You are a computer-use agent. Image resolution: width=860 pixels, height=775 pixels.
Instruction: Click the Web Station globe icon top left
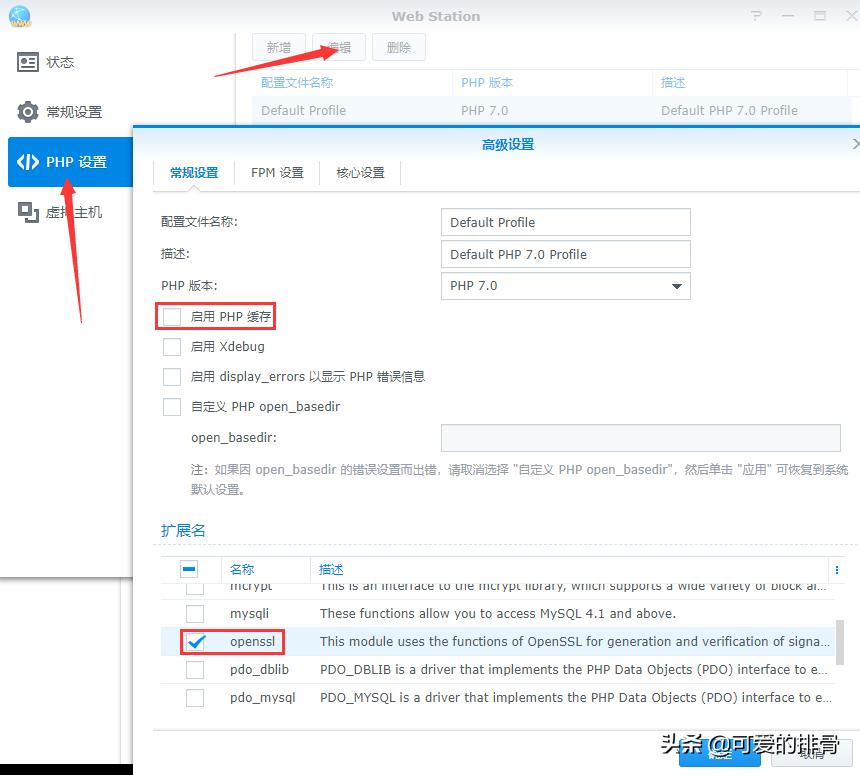tap(20, 16)
